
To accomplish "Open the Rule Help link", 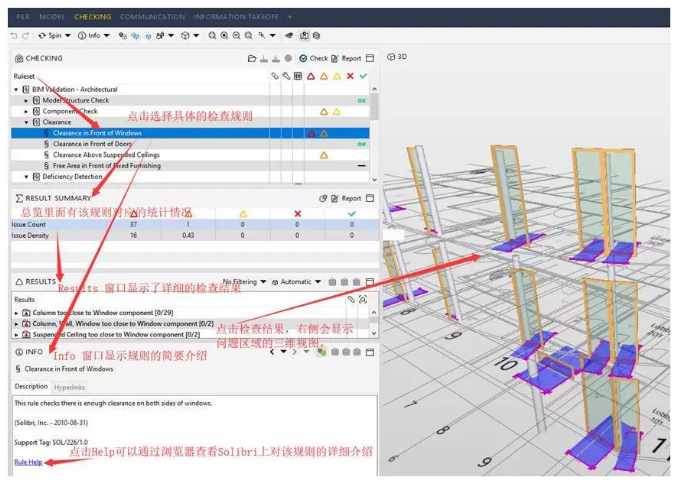I will coord(28,462).
